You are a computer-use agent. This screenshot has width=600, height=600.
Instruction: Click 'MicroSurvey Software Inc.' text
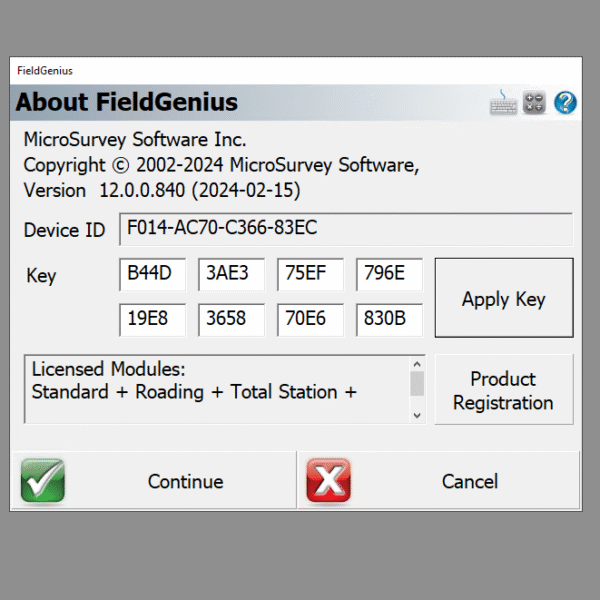(x=135, y=139)
